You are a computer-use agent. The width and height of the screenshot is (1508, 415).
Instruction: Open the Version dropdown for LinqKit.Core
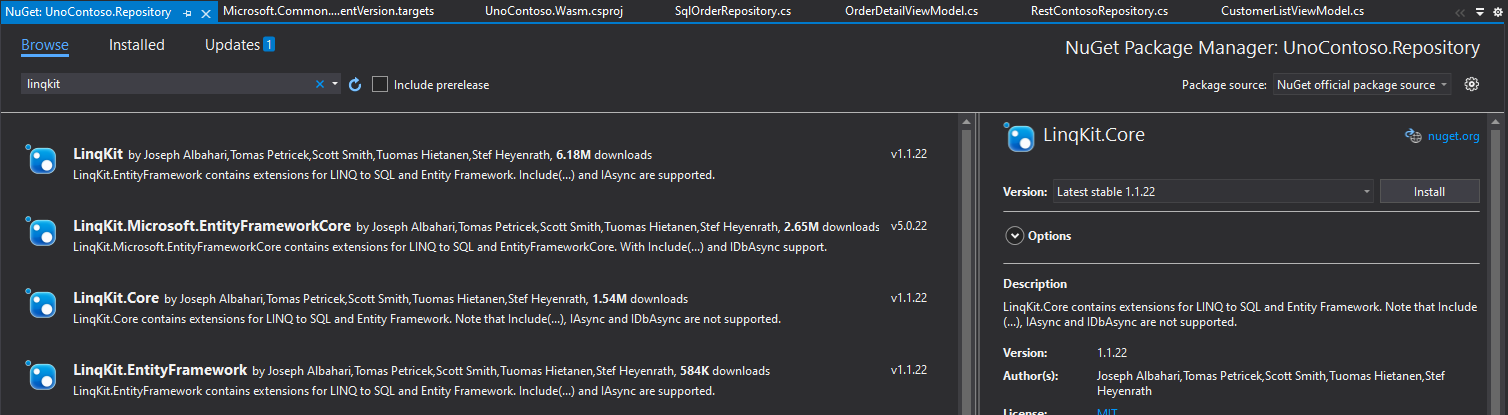click(x=1213, y=191)
